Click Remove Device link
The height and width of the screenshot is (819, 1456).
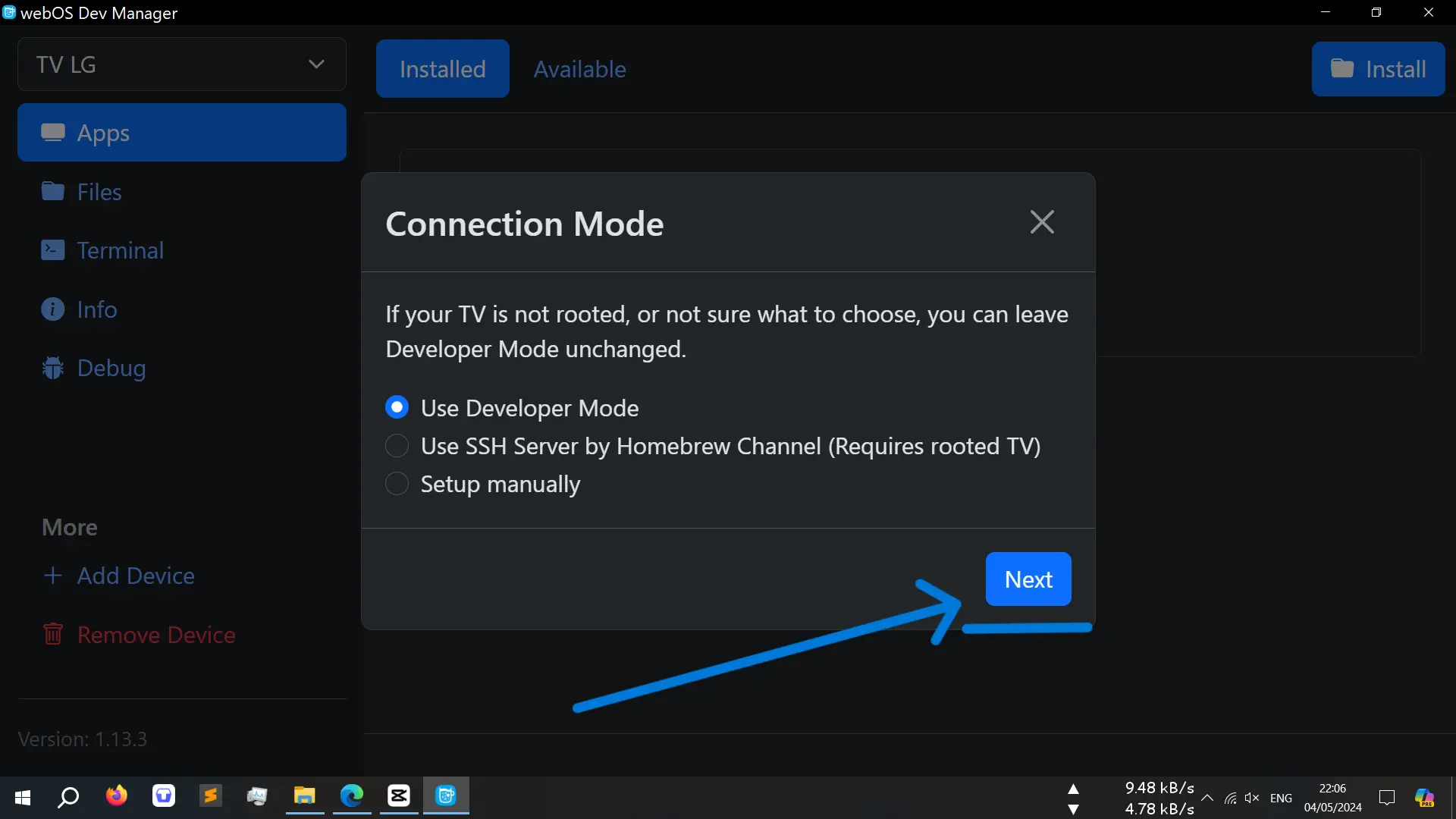[x=156, y=635]
